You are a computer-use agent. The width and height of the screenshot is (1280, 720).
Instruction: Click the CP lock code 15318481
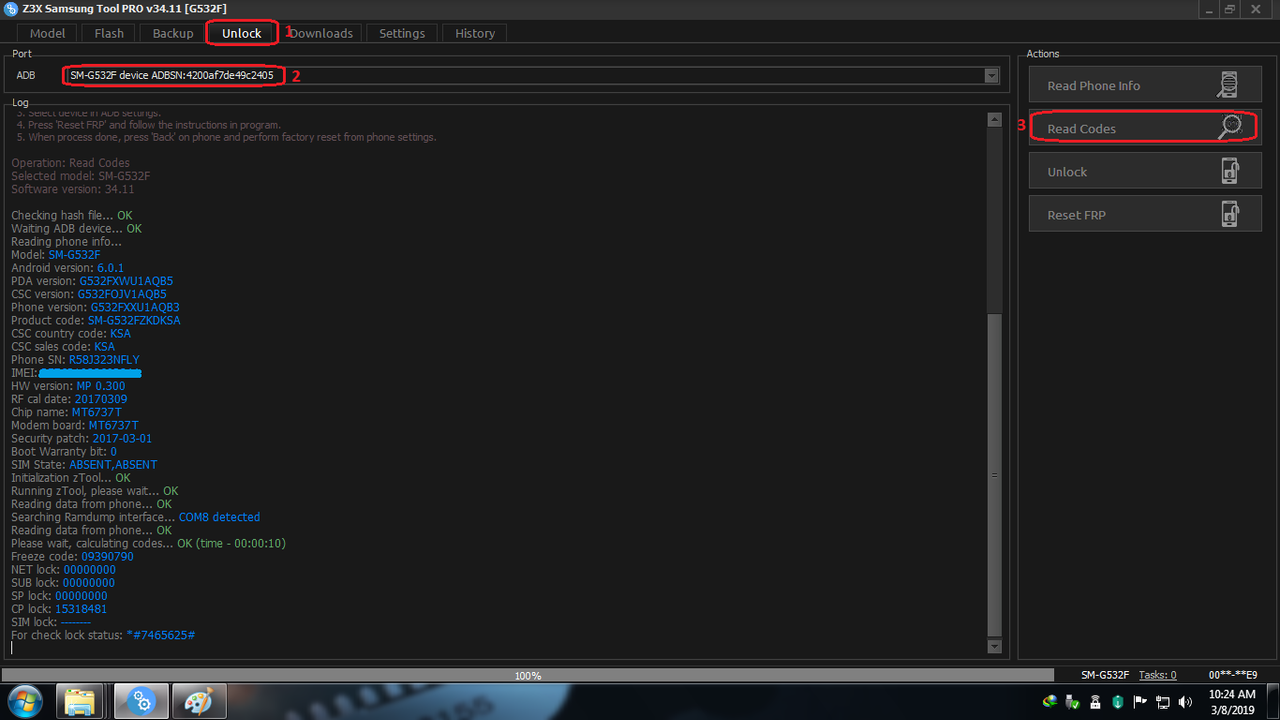tap(81, 608)
